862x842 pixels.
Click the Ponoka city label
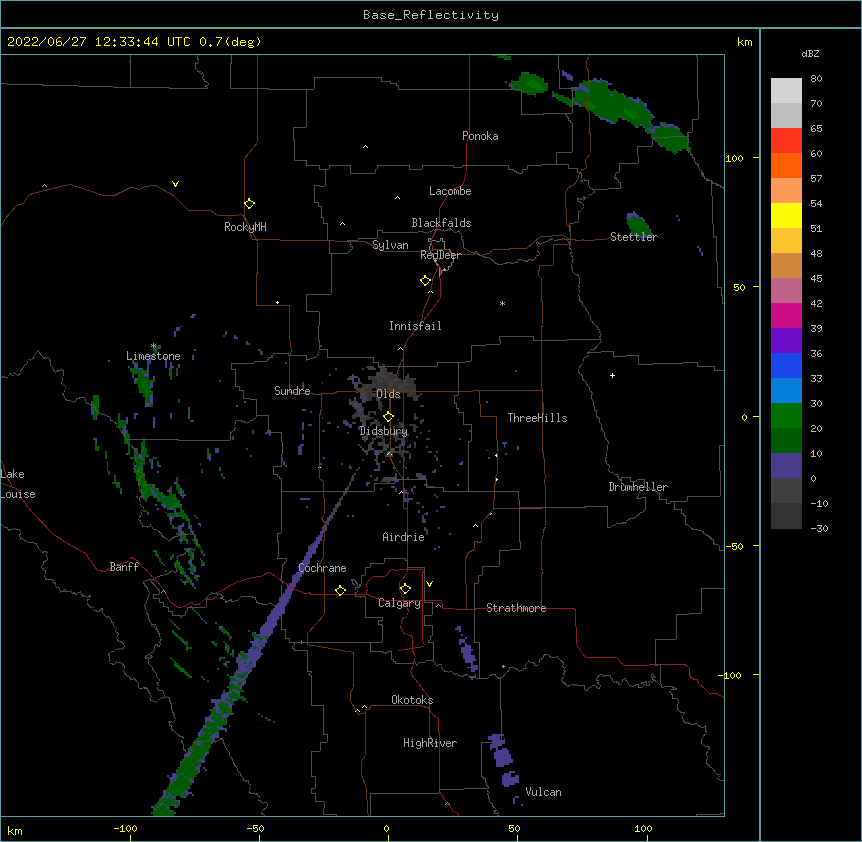(x=480, y=136)
